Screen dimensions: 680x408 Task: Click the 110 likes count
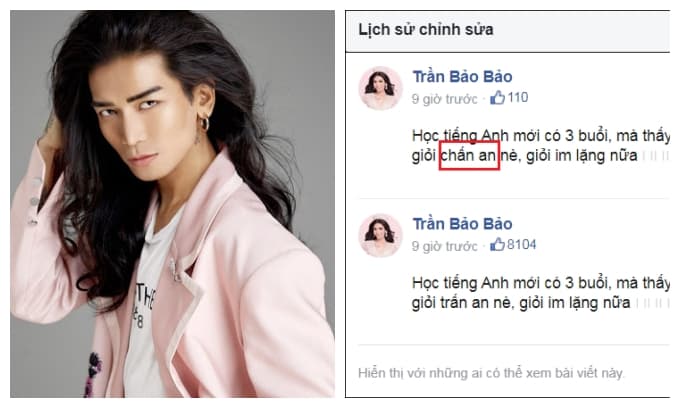click(517, 98)
